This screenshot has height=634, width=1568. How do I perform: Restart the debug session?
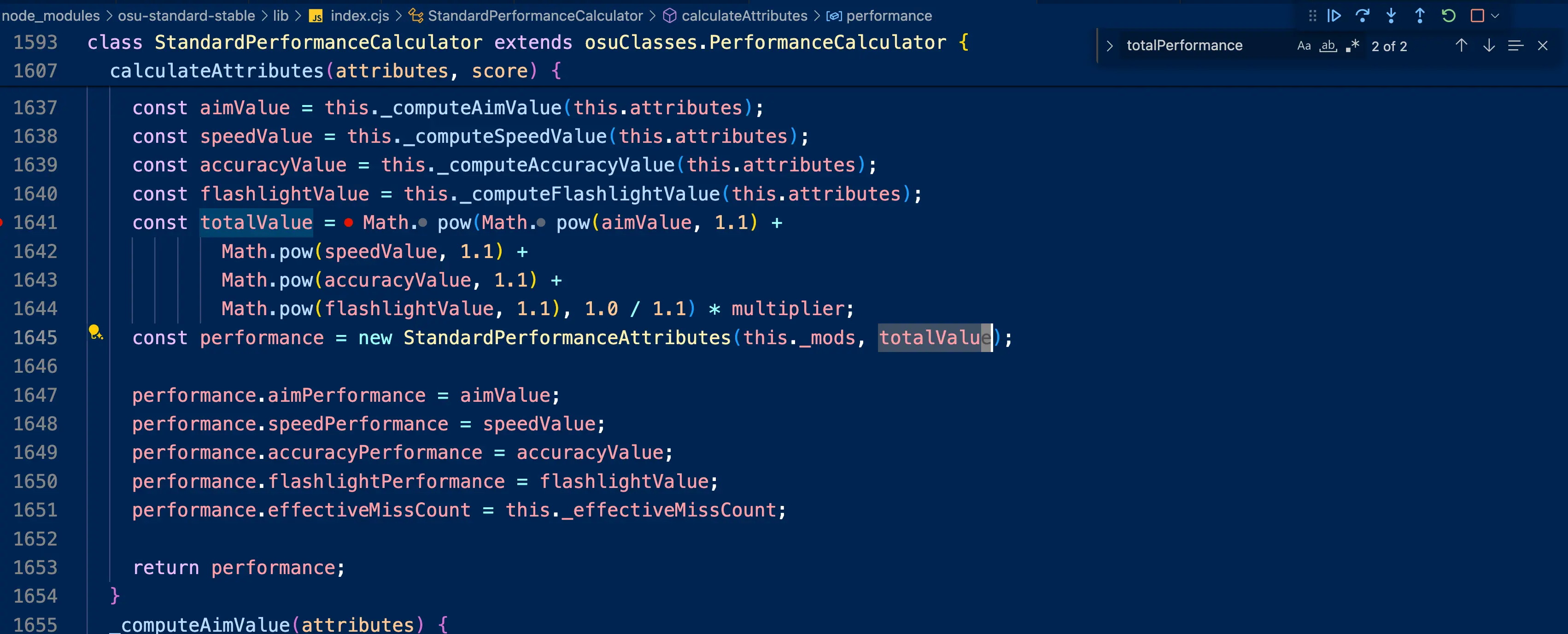pyautogui.click(x=1448, y=16)
